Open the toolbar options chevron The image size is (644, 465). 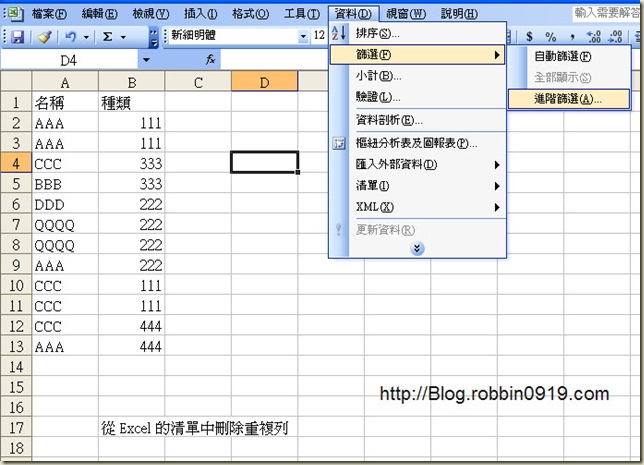click(x=153, y=38)
